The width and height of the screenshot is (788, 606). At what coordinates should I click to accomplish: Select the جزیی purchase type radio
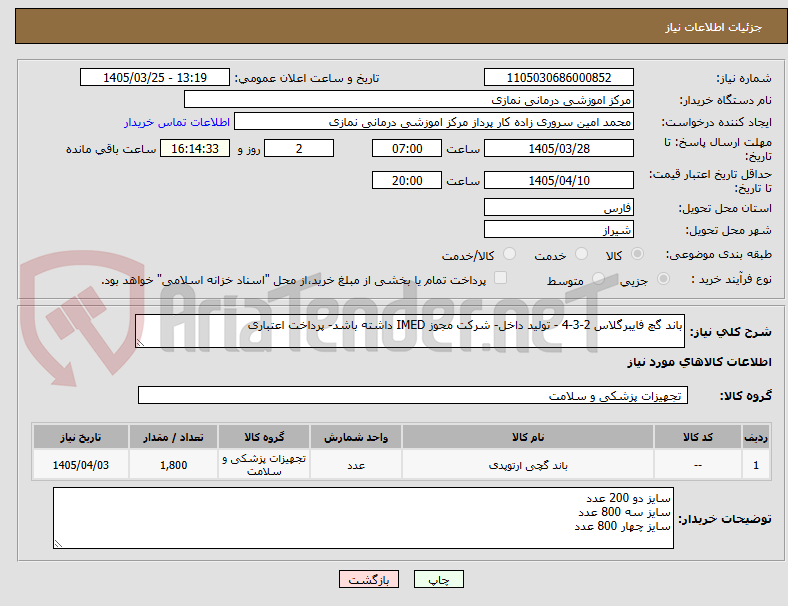[663, 278]
